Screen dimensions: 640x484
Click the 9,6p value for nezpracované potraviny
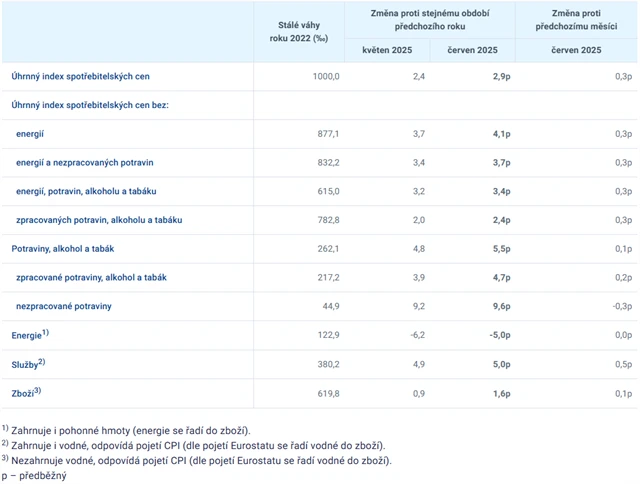coord(501,305)
